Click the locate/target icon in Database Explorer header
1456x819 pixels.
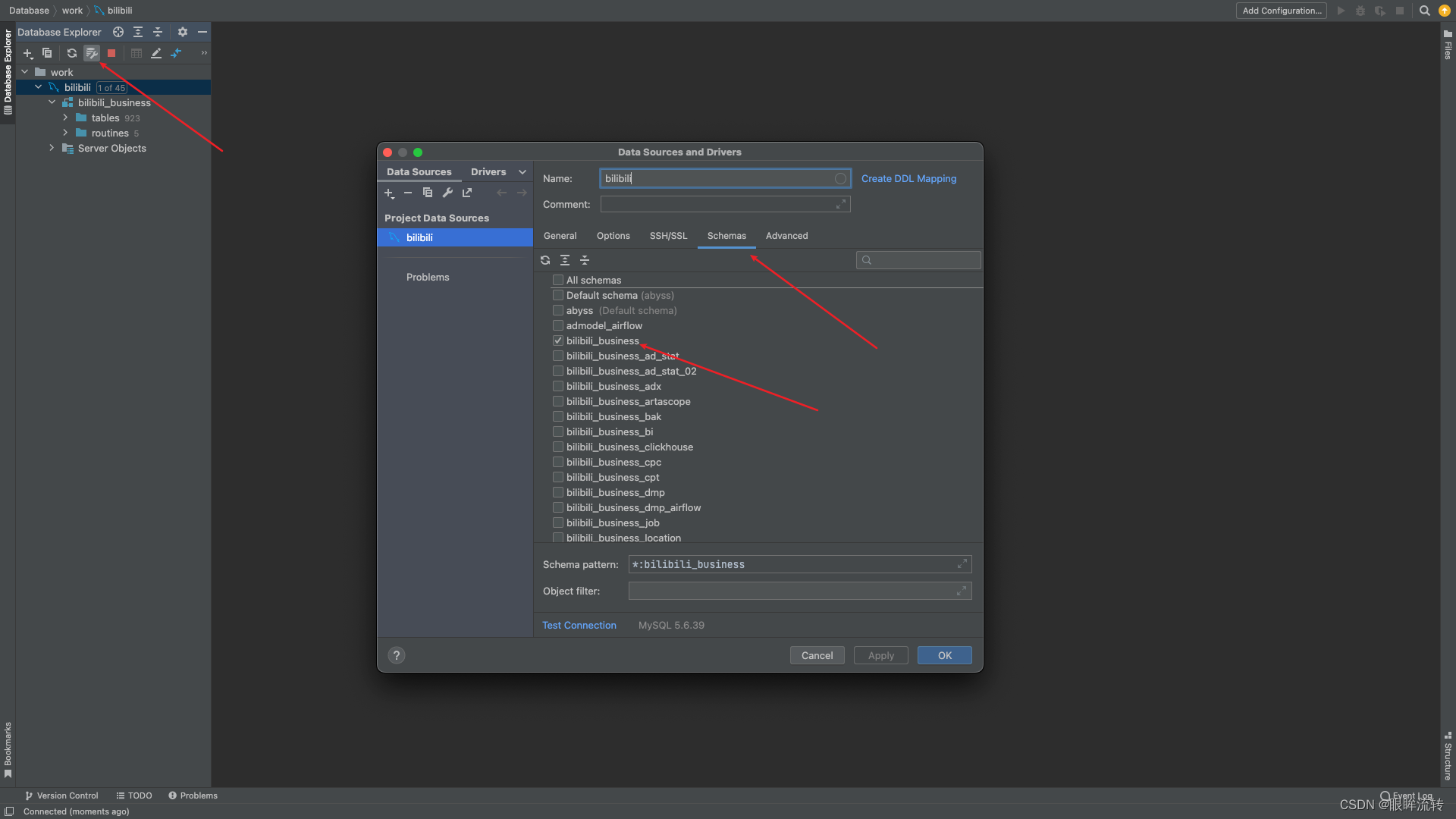[118, 32]
